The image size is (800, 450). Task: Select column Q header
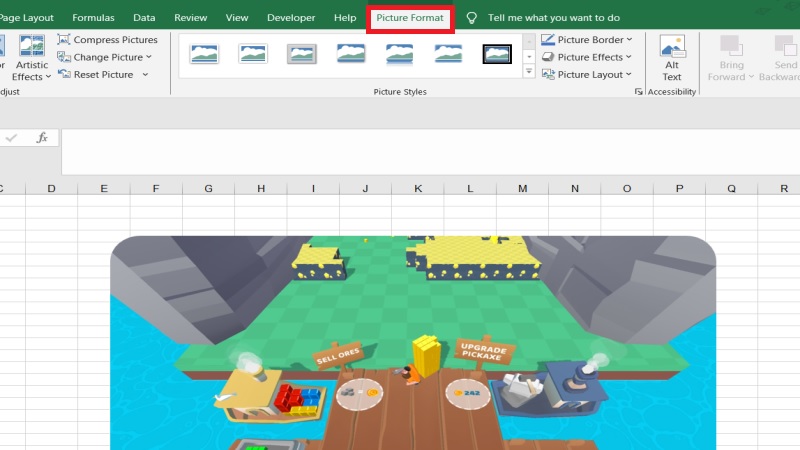732,188
